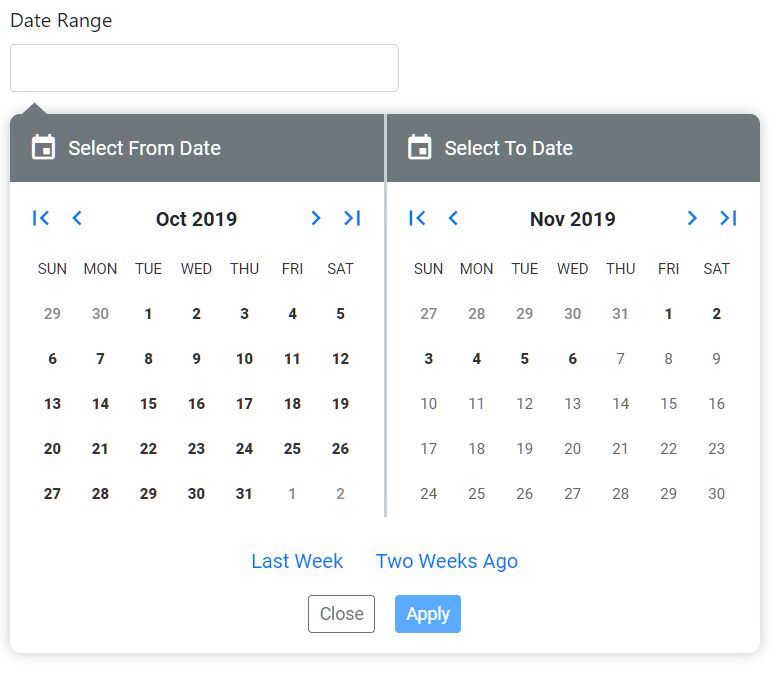Click the calendar icon beside Select From Date

(43, 148)
